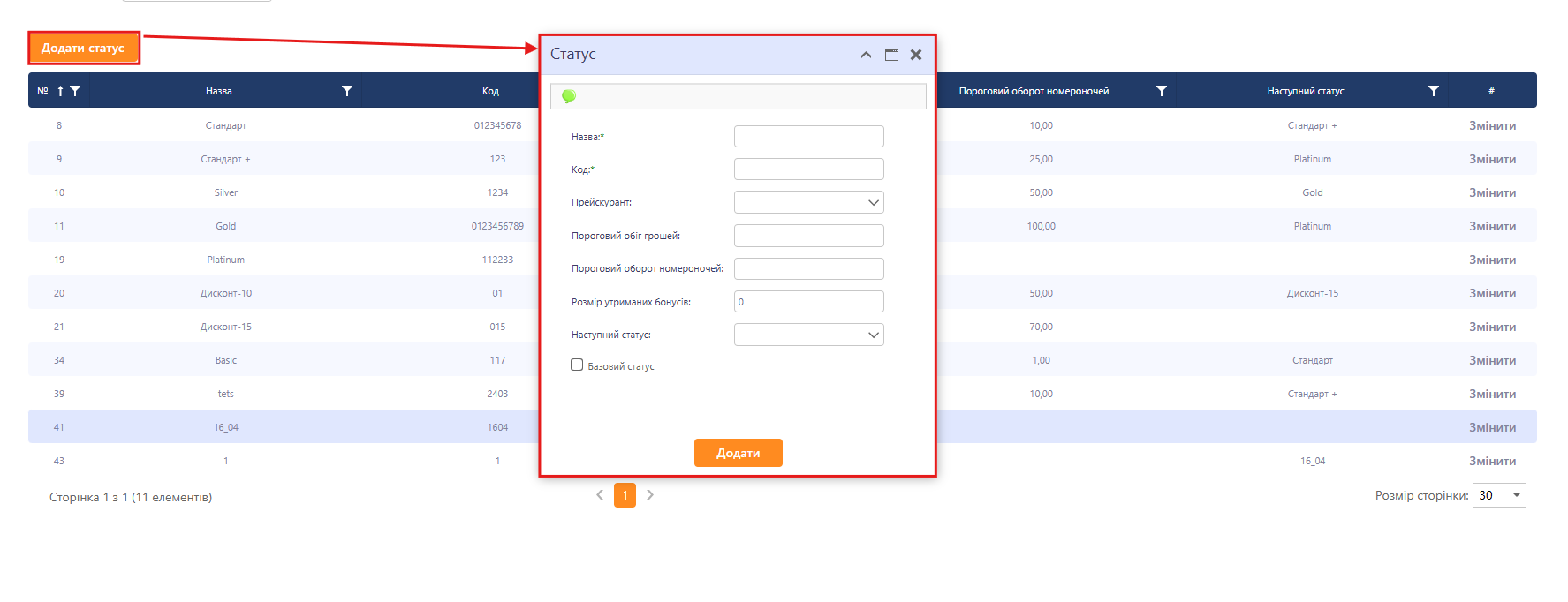Click Змінити link for Platinum row
Screen dimensions: 1568x602
(x=1492, y=260)
